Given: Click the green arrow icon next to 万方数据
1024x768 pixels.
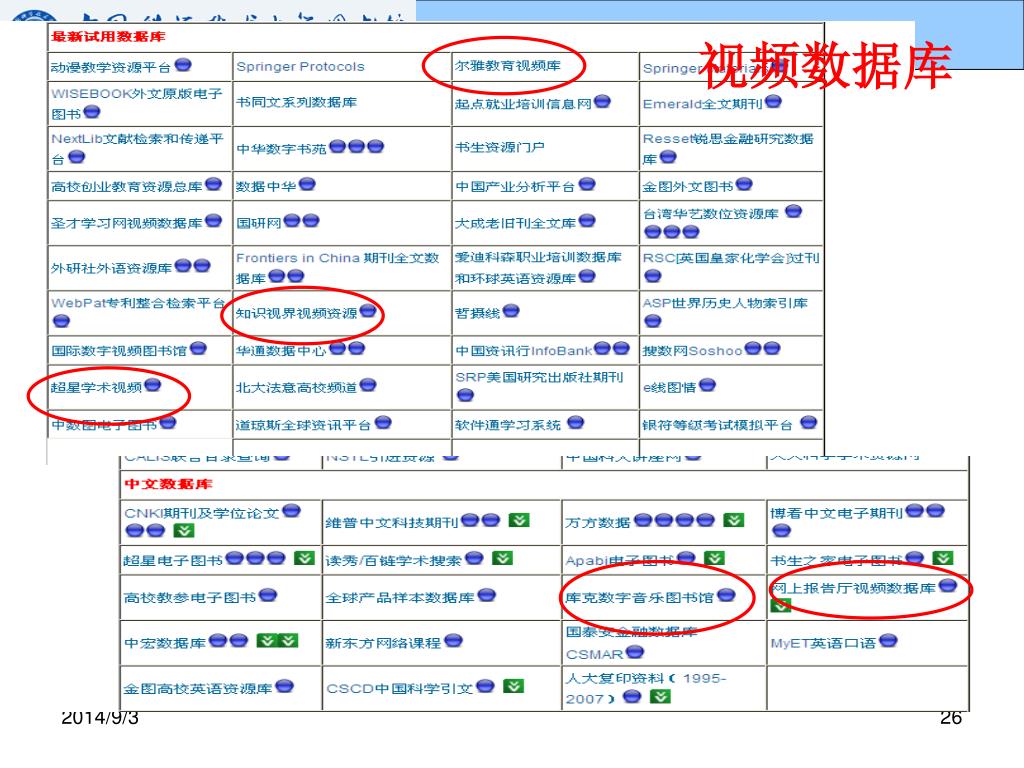Looking at the screenshot, I should [x=734, y=520].
